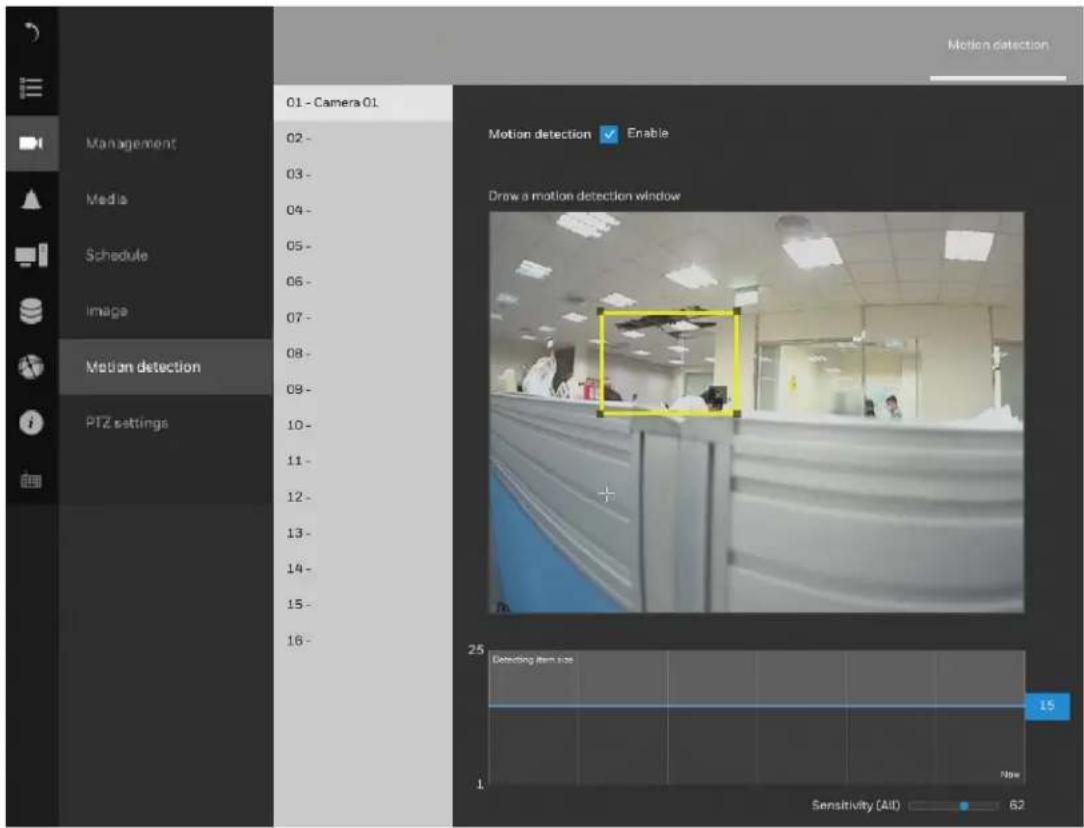This screenshot has height=828, width=1084.
Task: Select camera channel 11
Action: [x=363, y=461]
